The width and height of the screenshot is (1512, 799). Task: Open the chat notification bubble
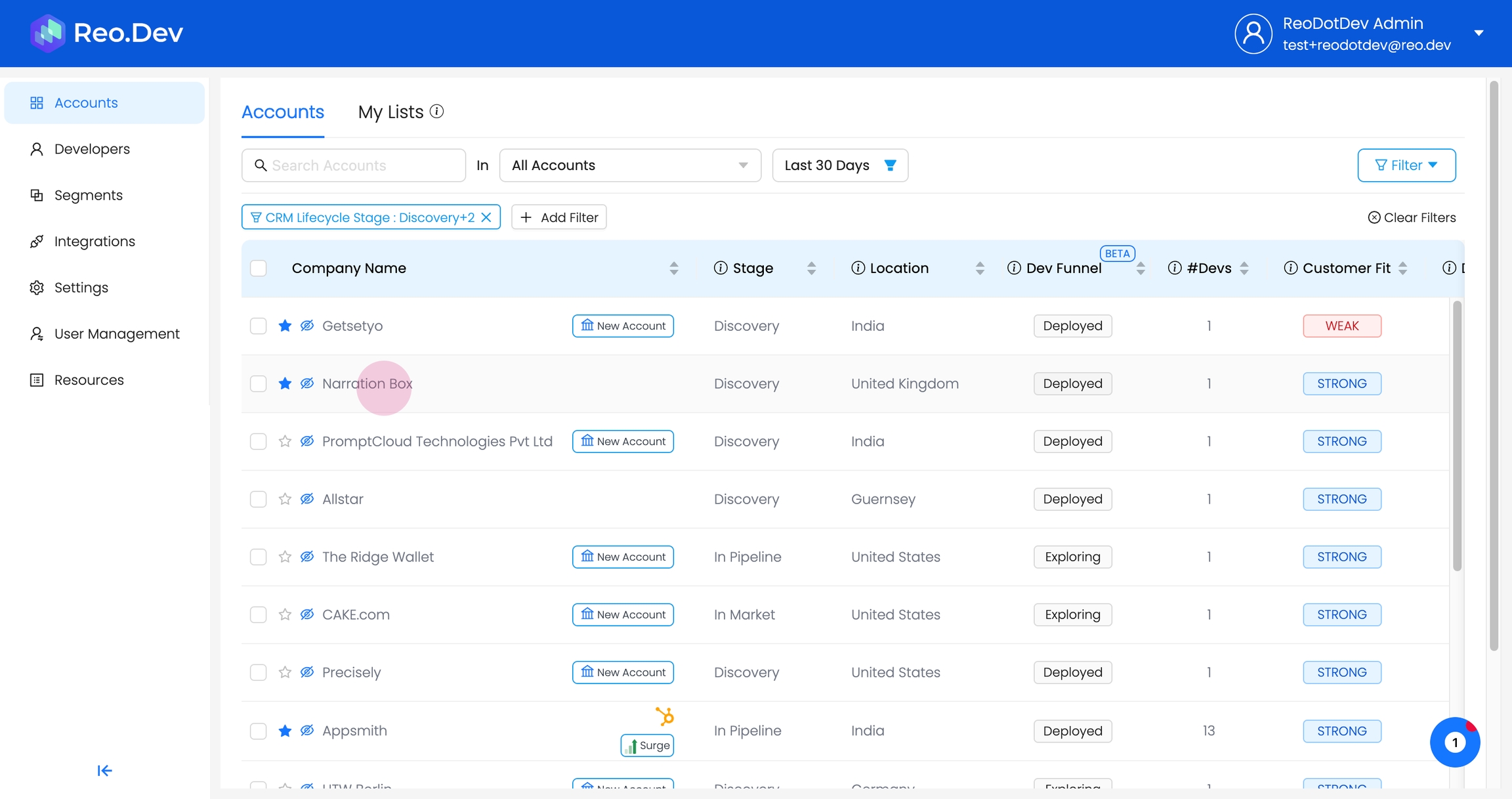[x=1454, y=742]
